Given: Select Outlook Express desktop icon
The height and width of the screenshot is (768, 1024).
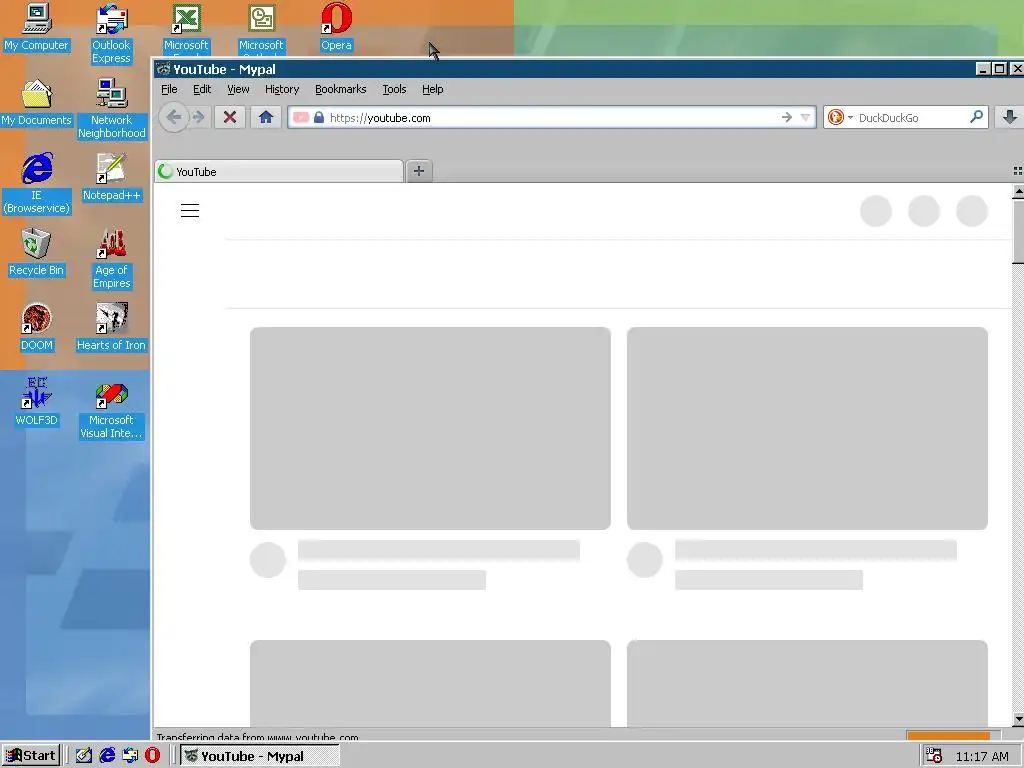Looking at the screenshot, I should [x=112, y=33].
